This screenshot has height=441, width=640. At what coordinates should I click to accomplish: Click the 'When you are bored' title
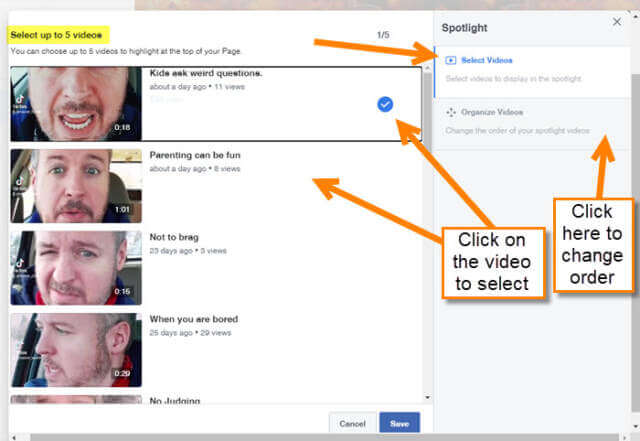click(x=194, y=319)
